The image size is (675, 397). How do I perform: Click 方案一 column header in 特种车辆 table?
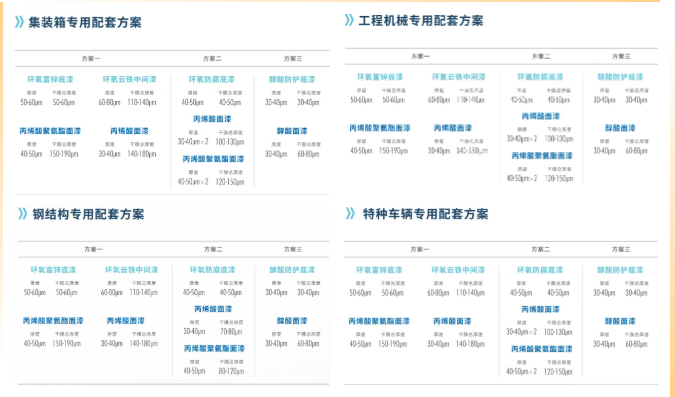pyautogui.click(x=420, y=249)
